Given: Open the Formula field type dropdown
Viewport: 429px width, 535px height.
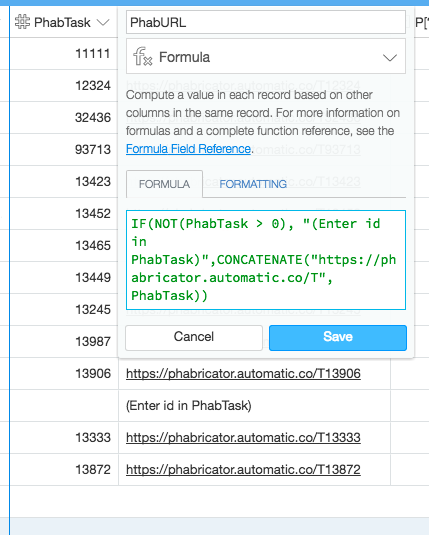Looking at the screenshot, I should (x=266, y=56).
